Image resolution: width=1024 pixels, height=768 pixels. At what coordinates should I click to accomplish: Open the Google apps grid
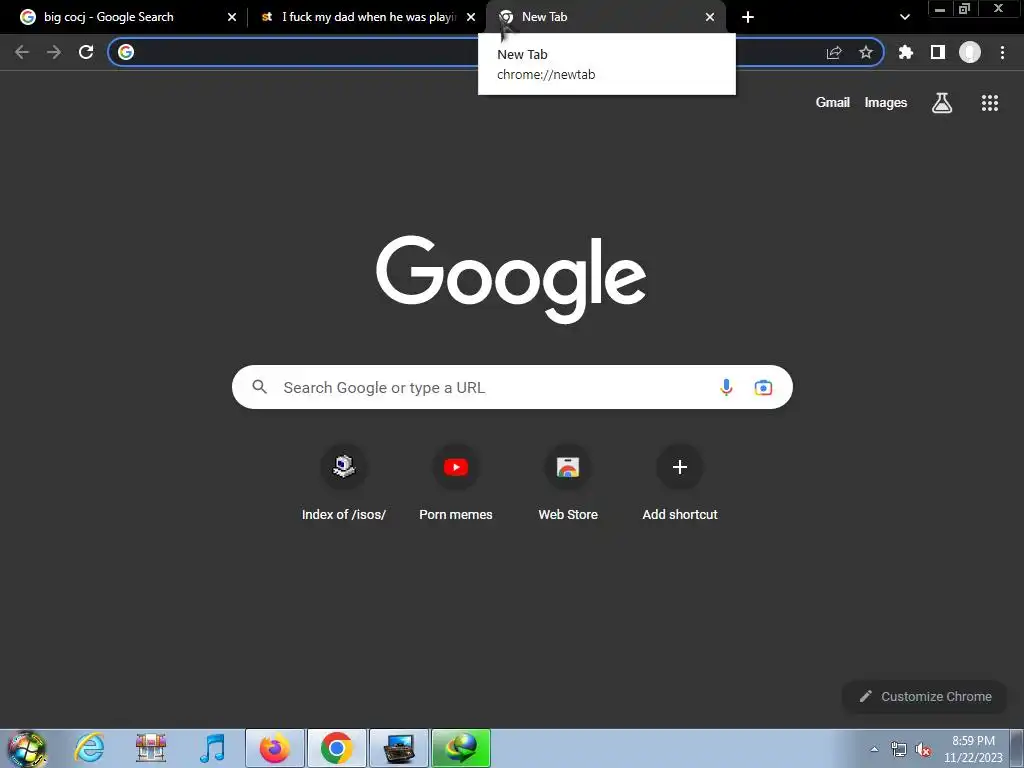tap(990, 103)
